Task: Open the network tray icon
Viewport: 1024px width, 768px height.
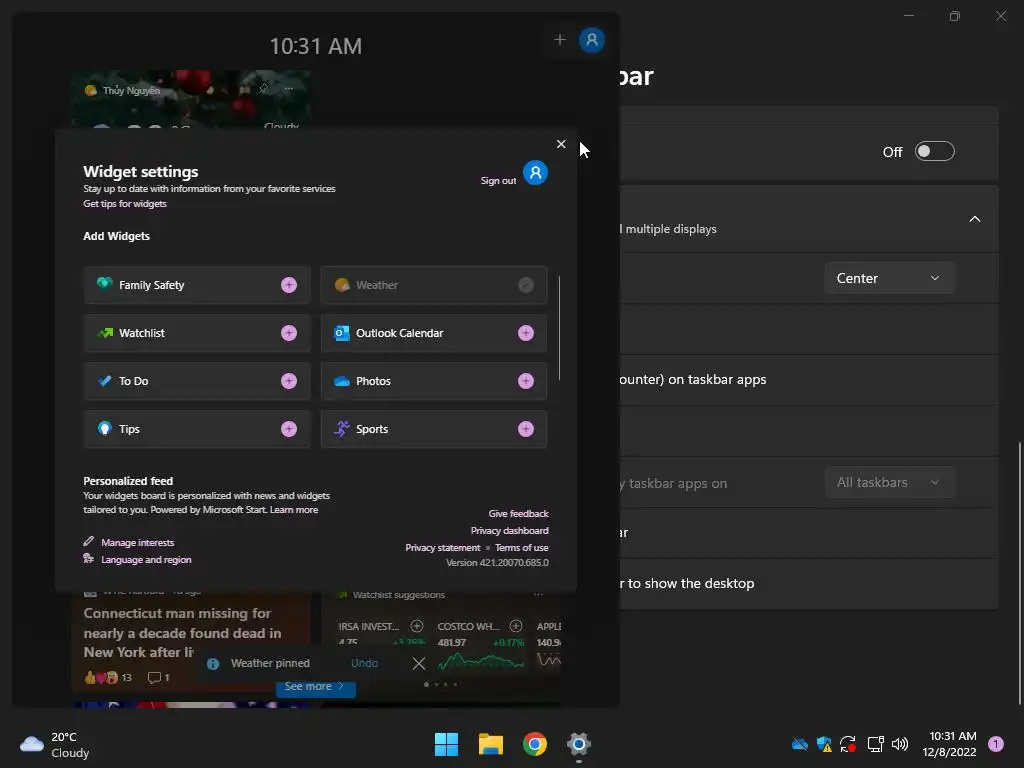Action: (x=875, y=744)
